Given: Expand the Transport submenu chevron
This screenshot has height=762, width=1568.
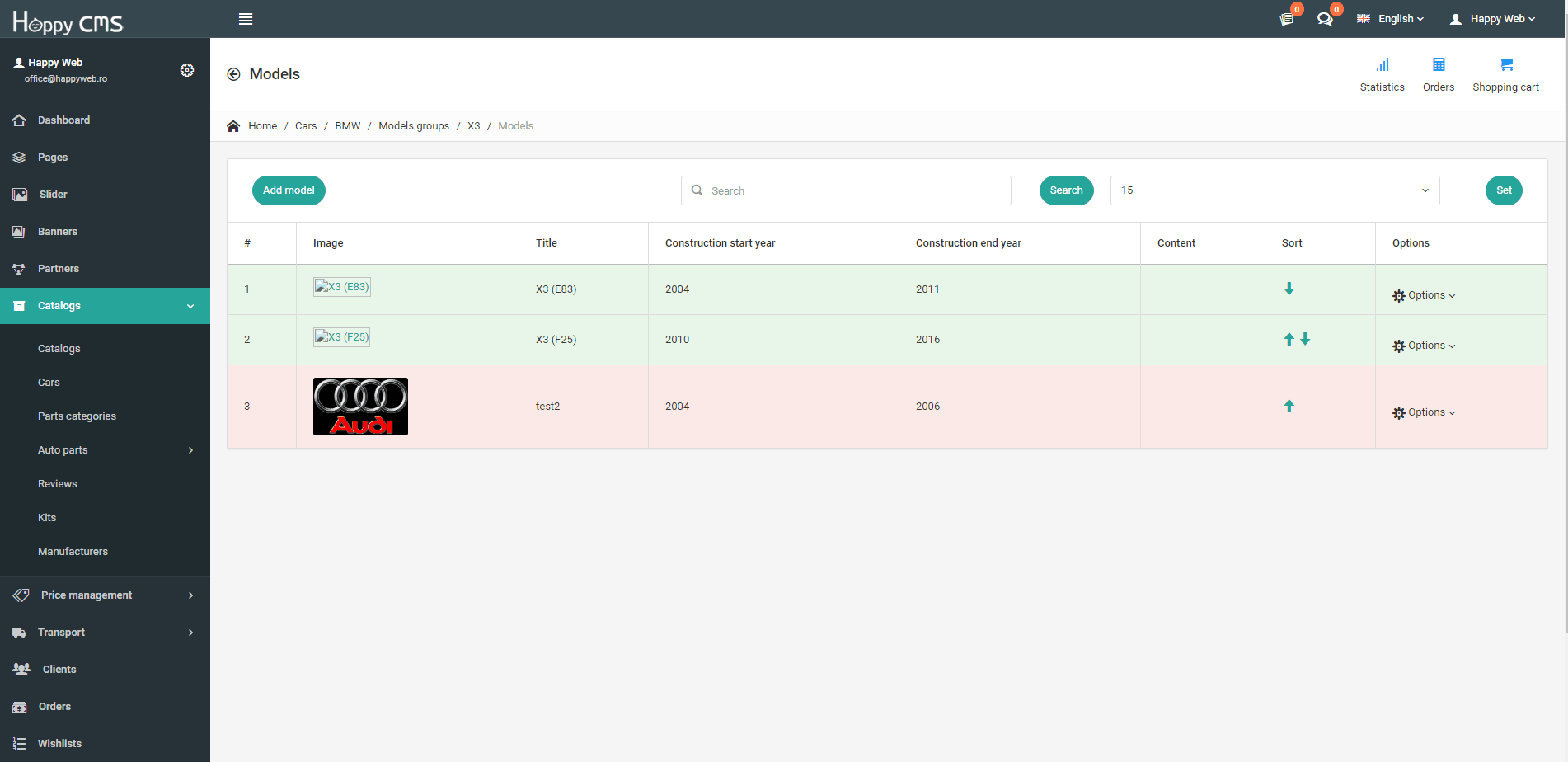Looking at the screenshot, I should 190,633.
